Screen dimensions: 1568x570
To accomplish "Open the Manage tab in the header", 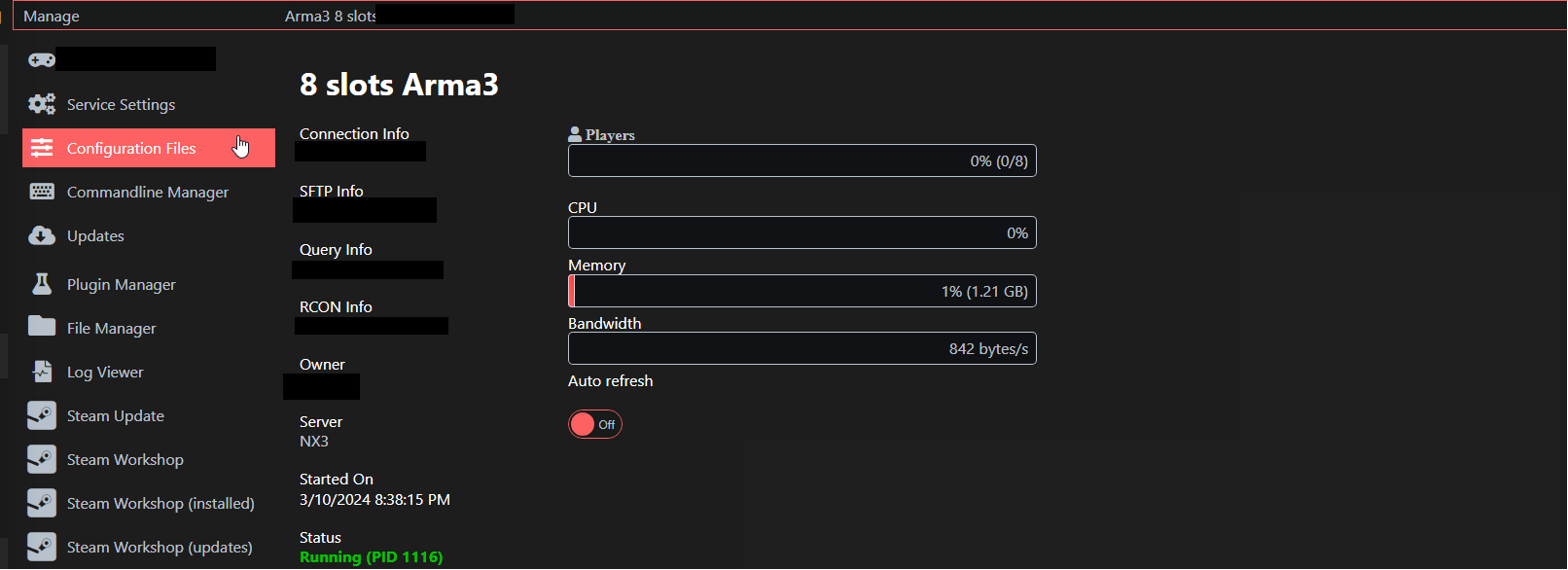I will click(52, 17).
